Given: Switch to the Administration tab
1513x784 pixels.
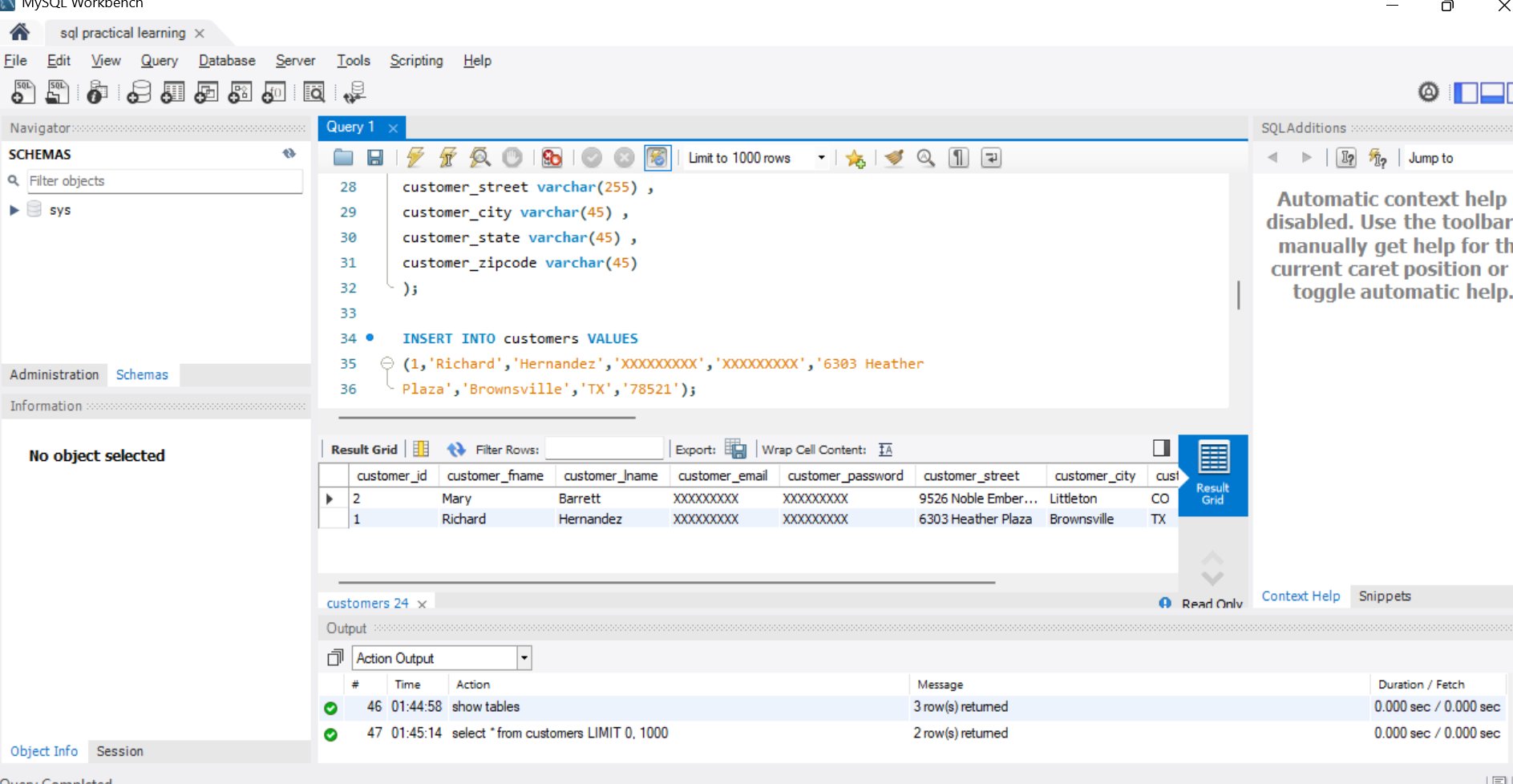Looking at the screenshot, I should click(x=55, y=374).
